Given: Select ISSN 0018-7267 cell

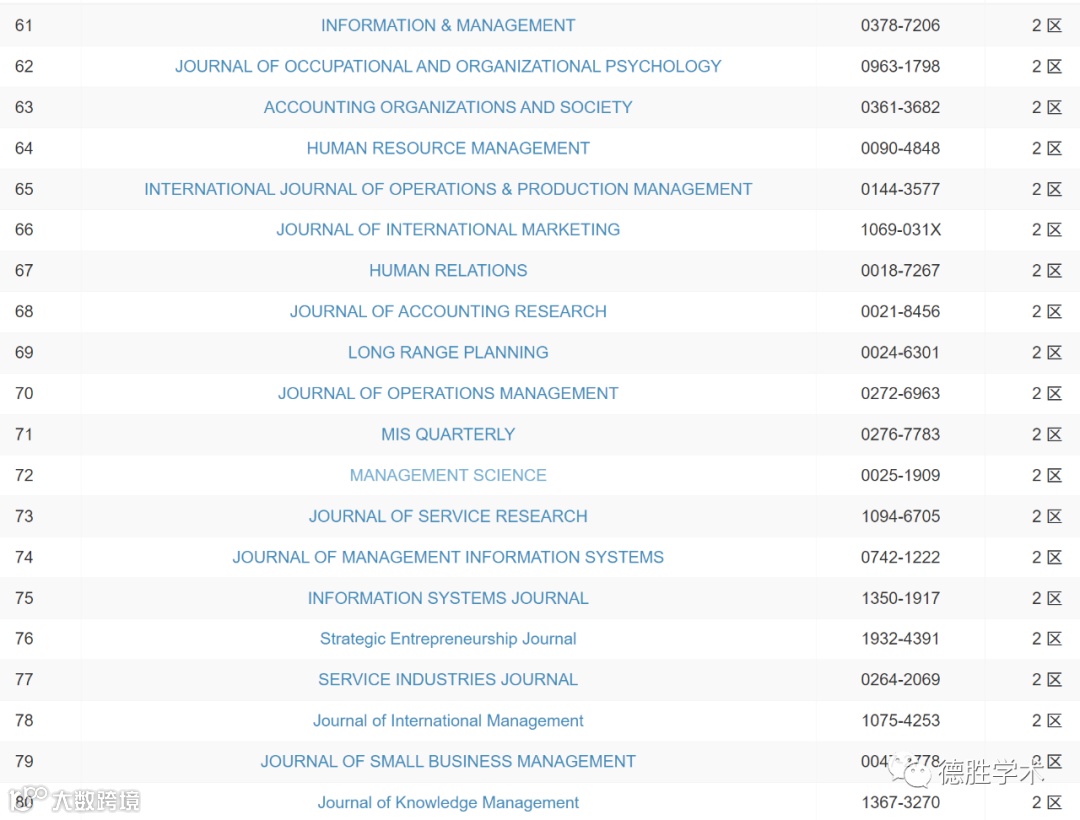Looking at the screenshot, I should tap(900, 271).
